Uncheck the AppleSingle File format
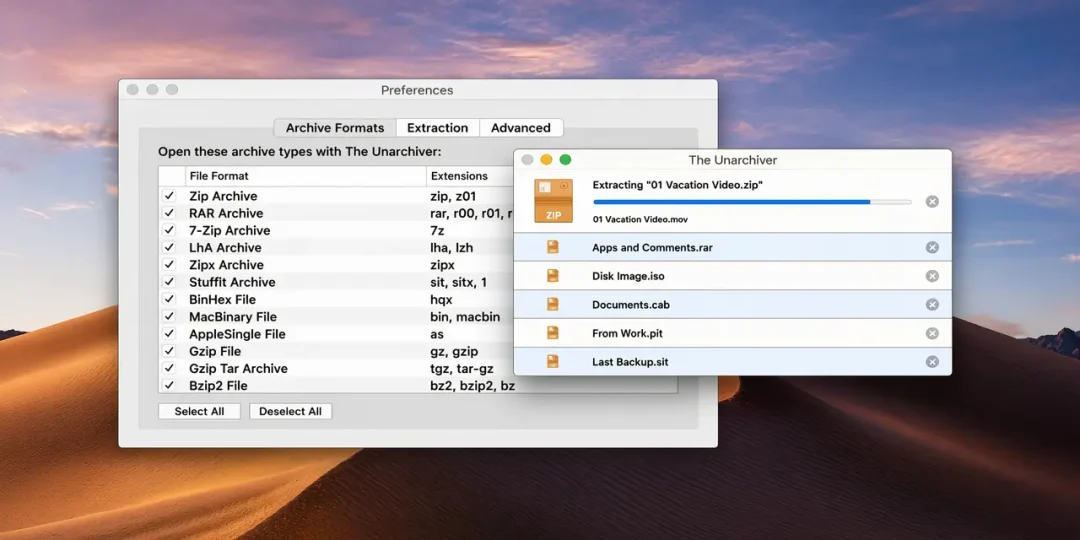The height and width of the screenshot is (540, 1080). (169, 333)
